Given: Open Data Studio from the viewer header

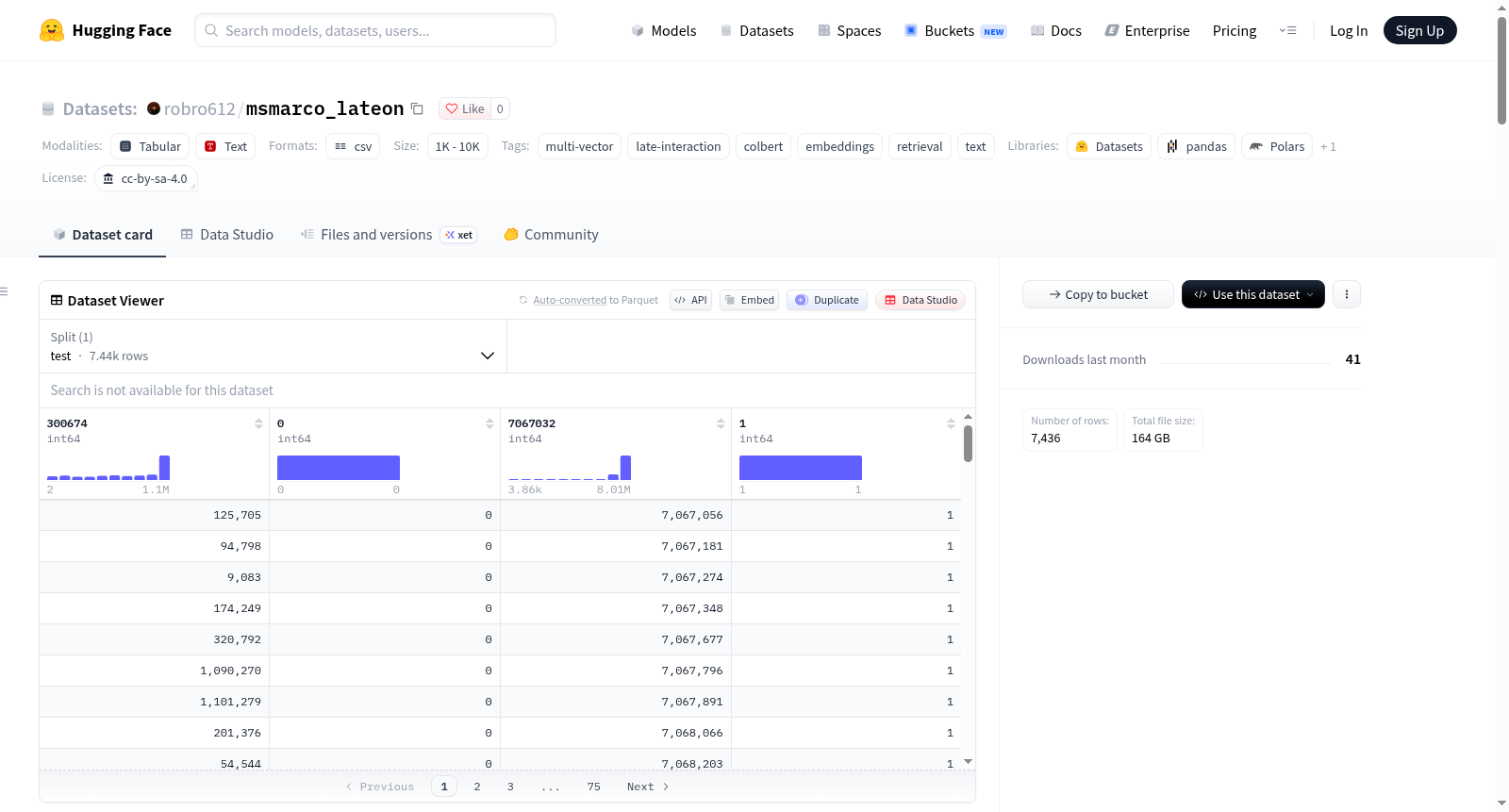Looking at the screenshot, I should pos(920,300).
